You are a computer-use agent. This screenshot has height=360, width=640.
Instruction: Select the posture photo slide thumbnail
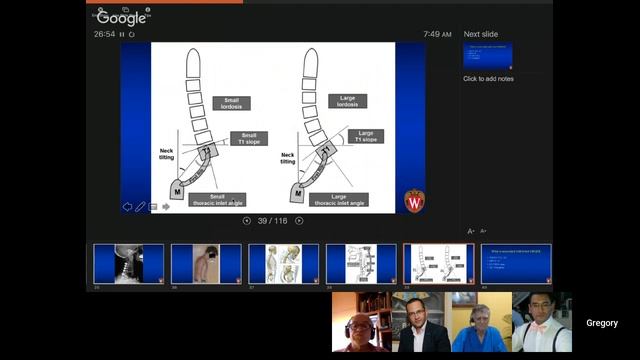tap(206, 264)
